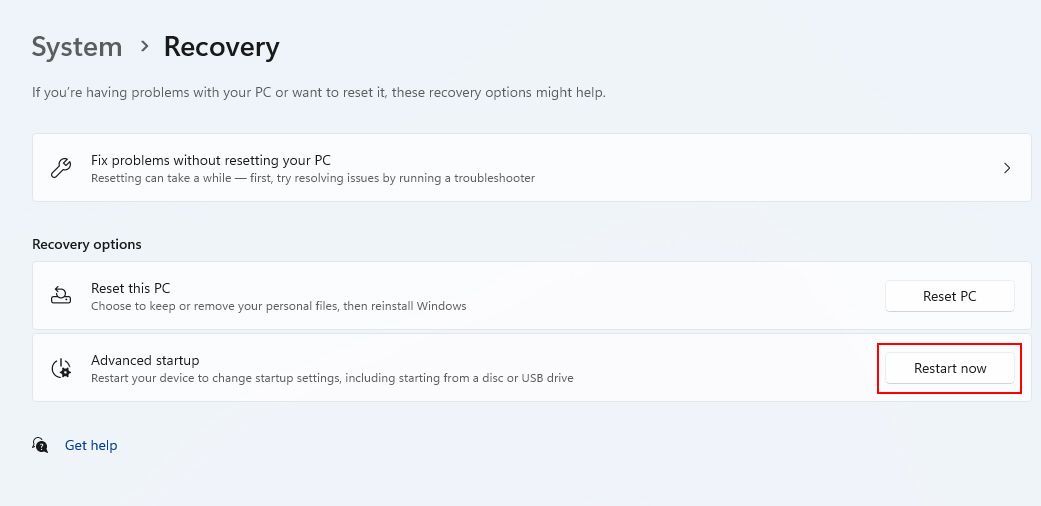Image resolution: width=1041 pixels, height=506 pixels.
Task: Click the Advanced startup power-gear icon
Action: 61,368
